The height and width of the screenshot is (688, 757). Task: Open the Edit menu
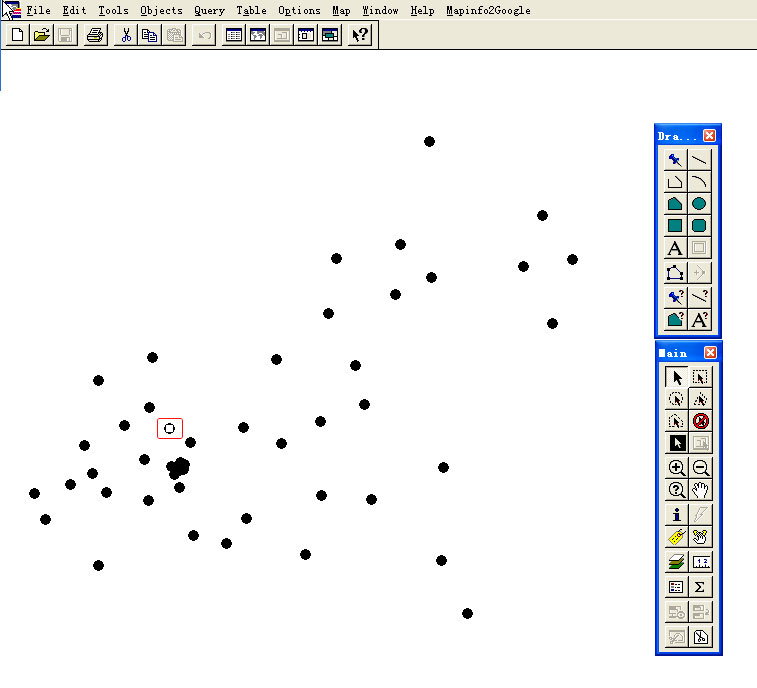(74, 10)
